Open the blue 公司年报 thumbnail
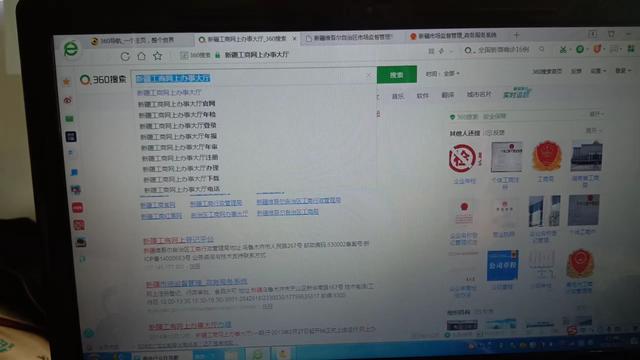640x360 pixels. (502, 265)
